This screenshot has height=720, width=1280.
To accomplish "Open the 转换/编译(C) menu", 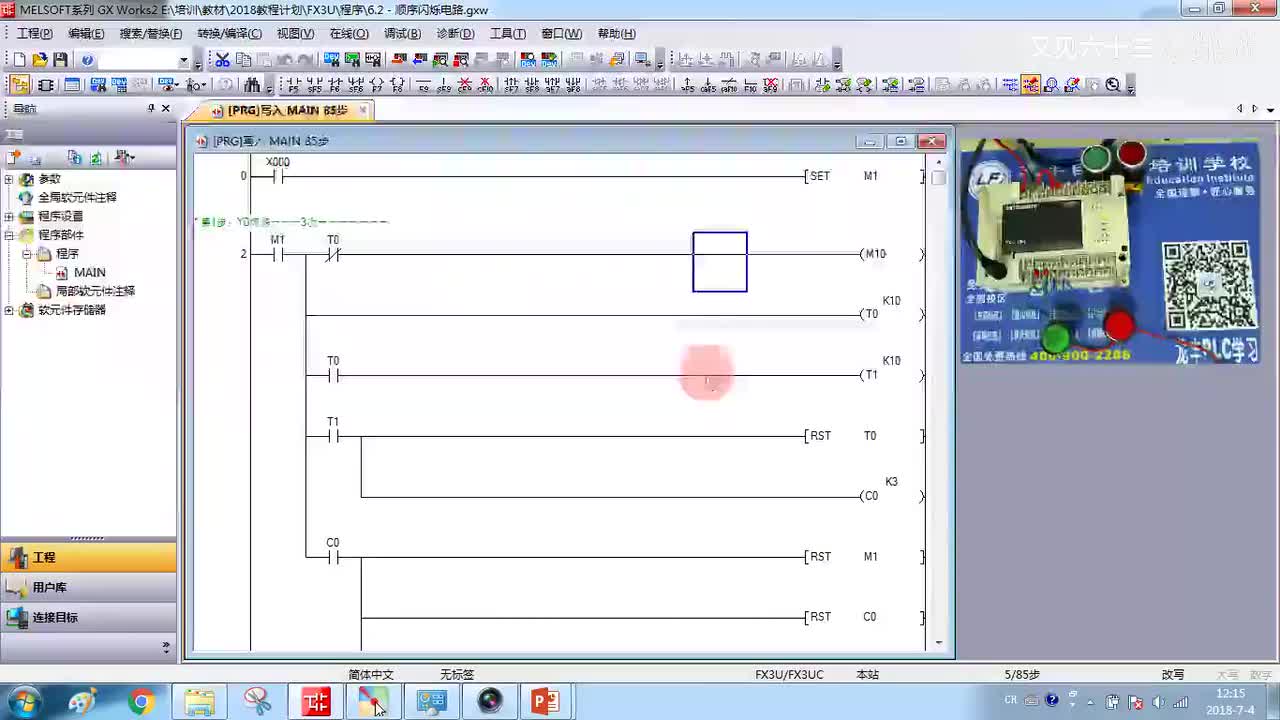I will point(229,33).
